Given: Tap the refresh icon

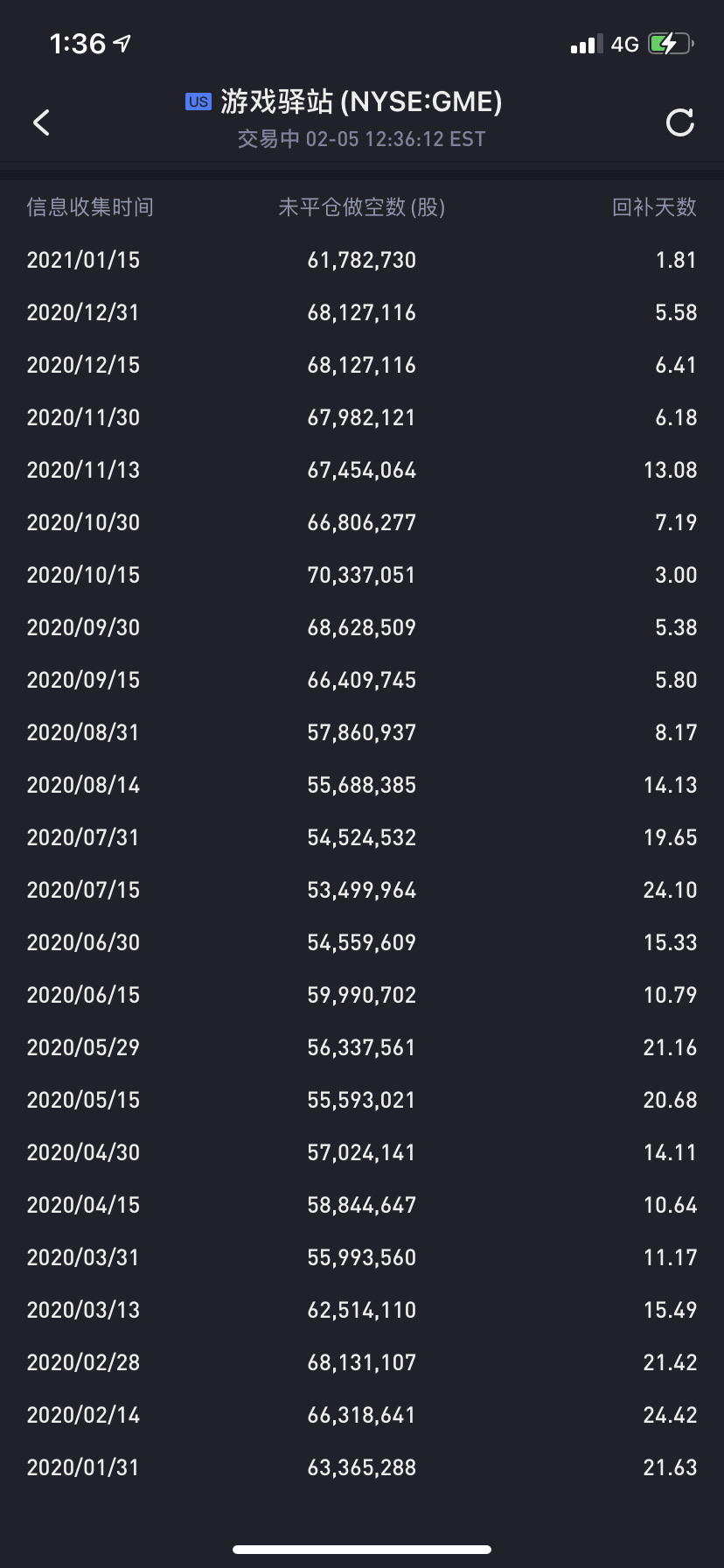Looking at the screenshot, I should click(x=679, y=122).
